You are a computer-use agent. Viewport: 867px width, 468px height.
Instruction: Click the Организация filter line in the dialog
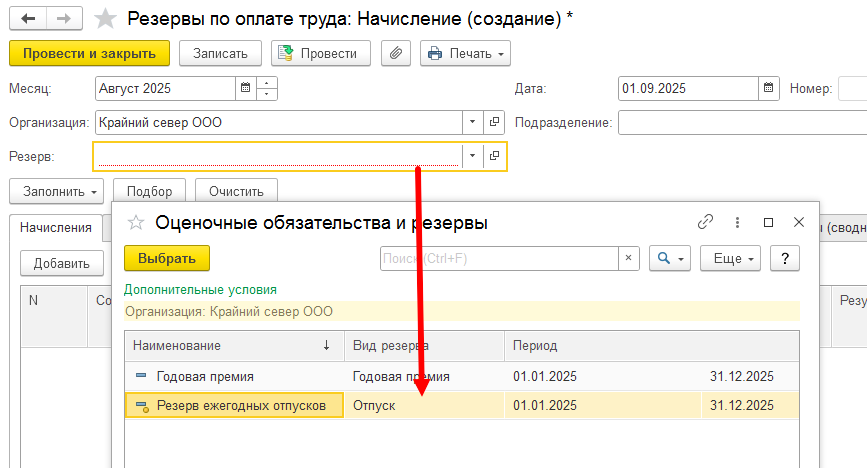coord(462,311)
